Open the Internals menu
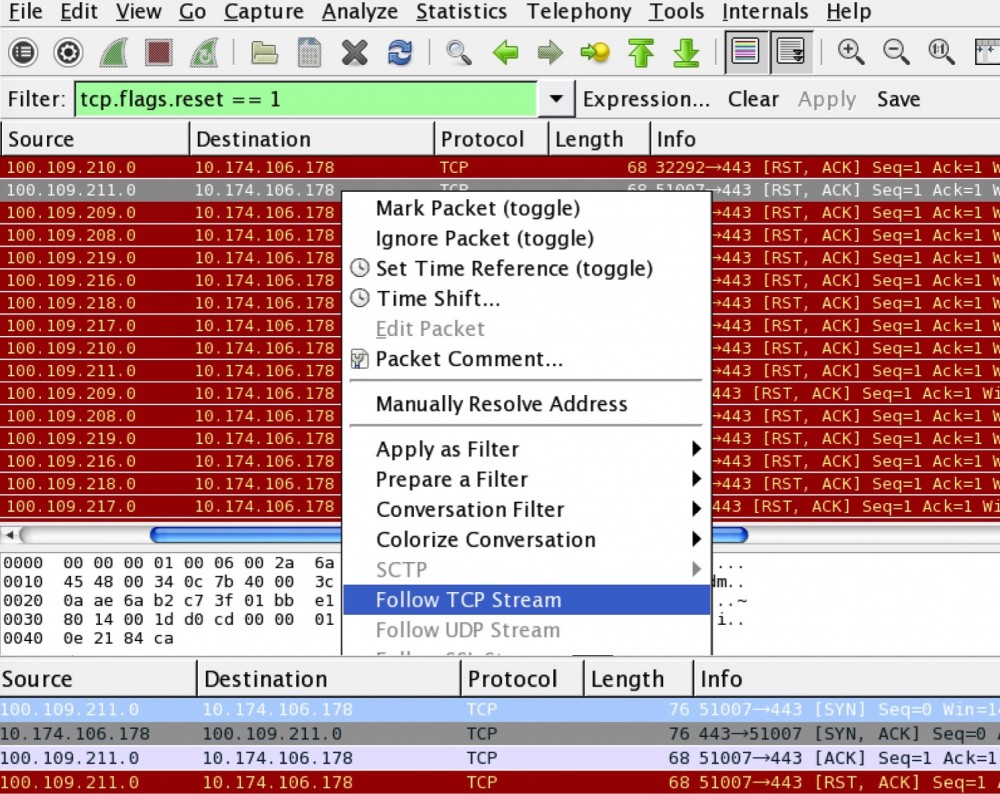 [x=765, y=11]
